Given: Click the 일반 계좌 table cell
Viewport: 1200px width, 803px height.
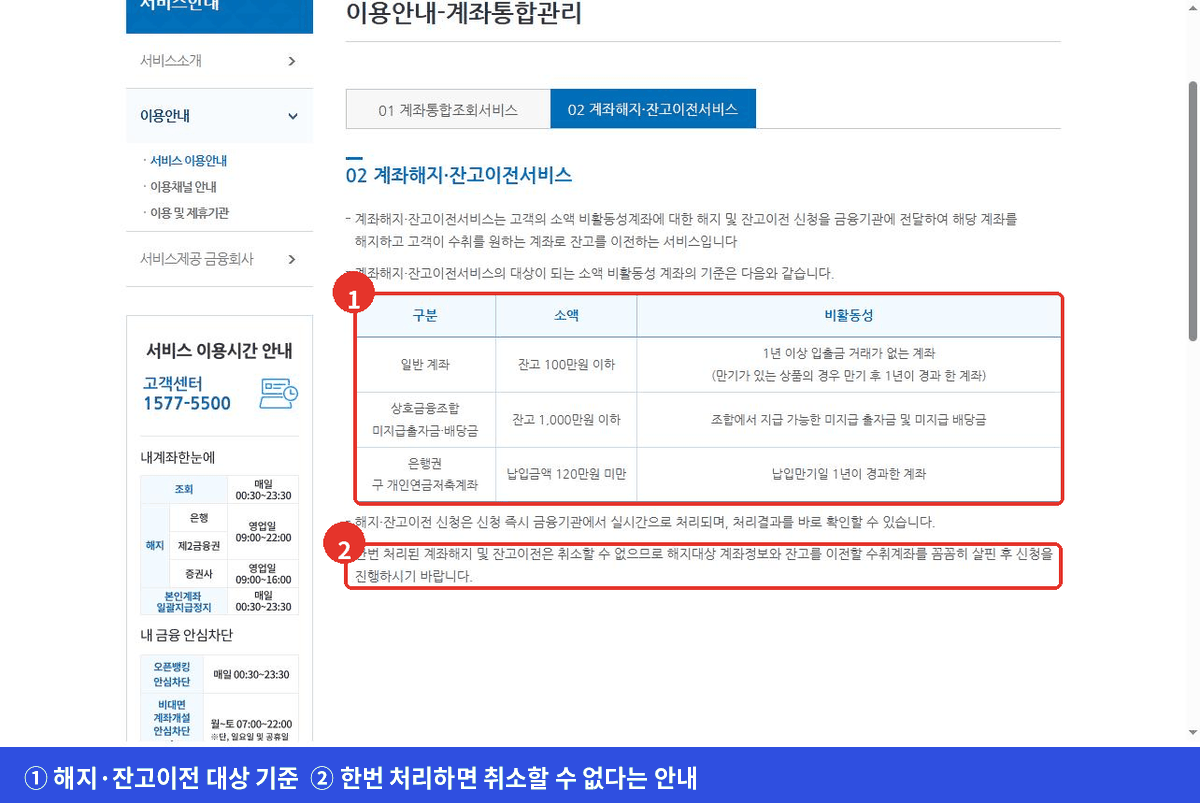Looking at the screenshot, I should pos(425,365).
